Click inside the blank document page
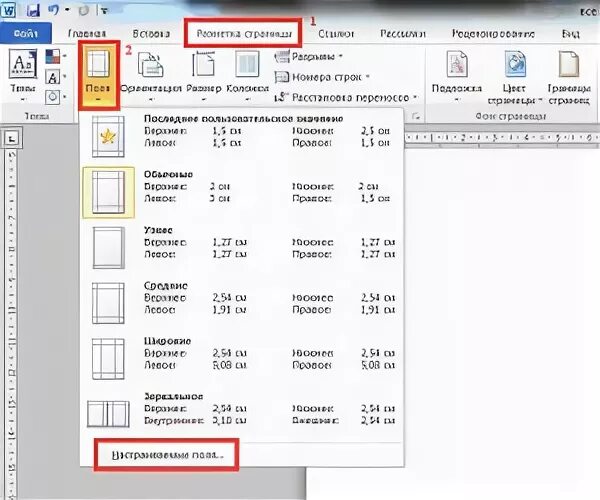 (501, 321)
